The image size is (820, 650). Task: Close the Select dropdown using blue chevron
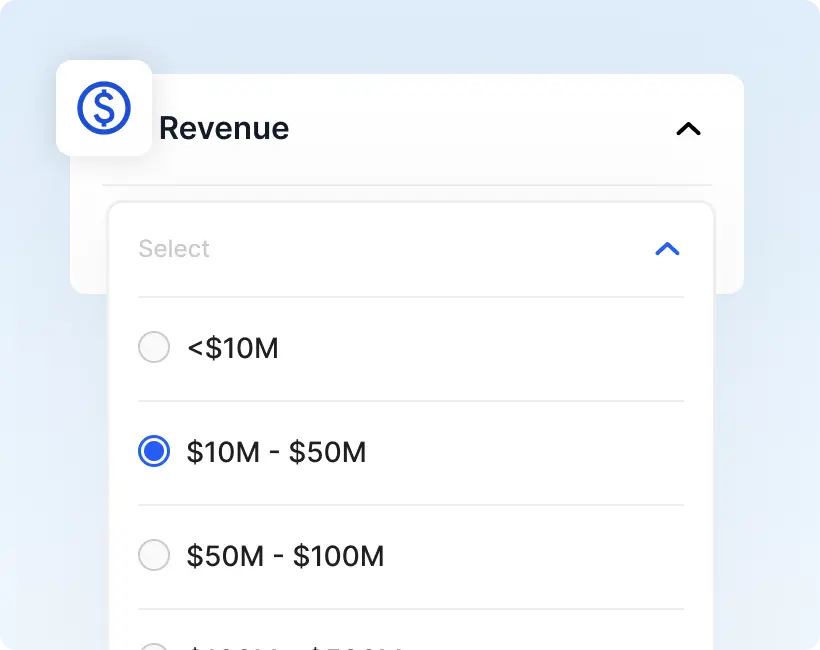pos(667,249)
